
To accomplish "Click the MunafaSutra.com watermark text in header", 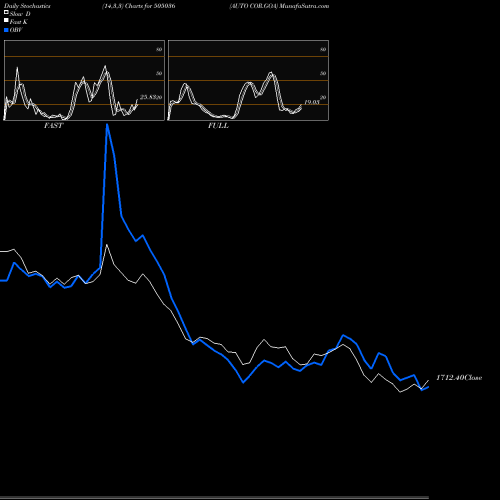I will coord(304,6).
